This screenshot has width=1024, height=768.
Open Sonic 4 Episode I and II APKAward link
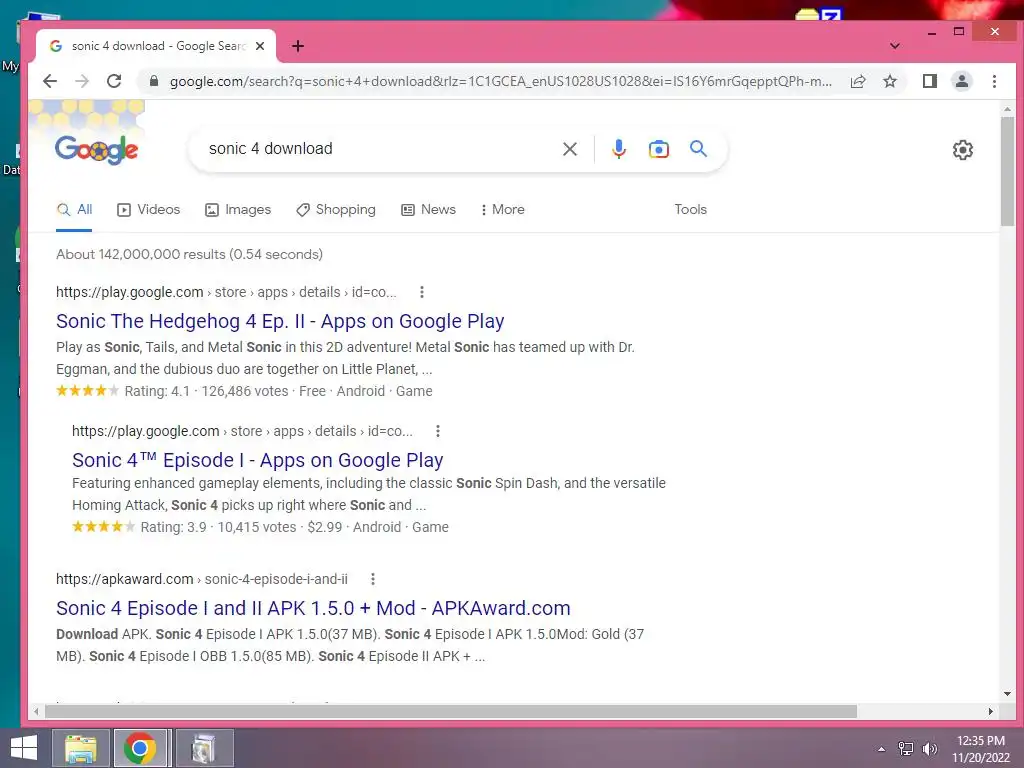point(313,608)
